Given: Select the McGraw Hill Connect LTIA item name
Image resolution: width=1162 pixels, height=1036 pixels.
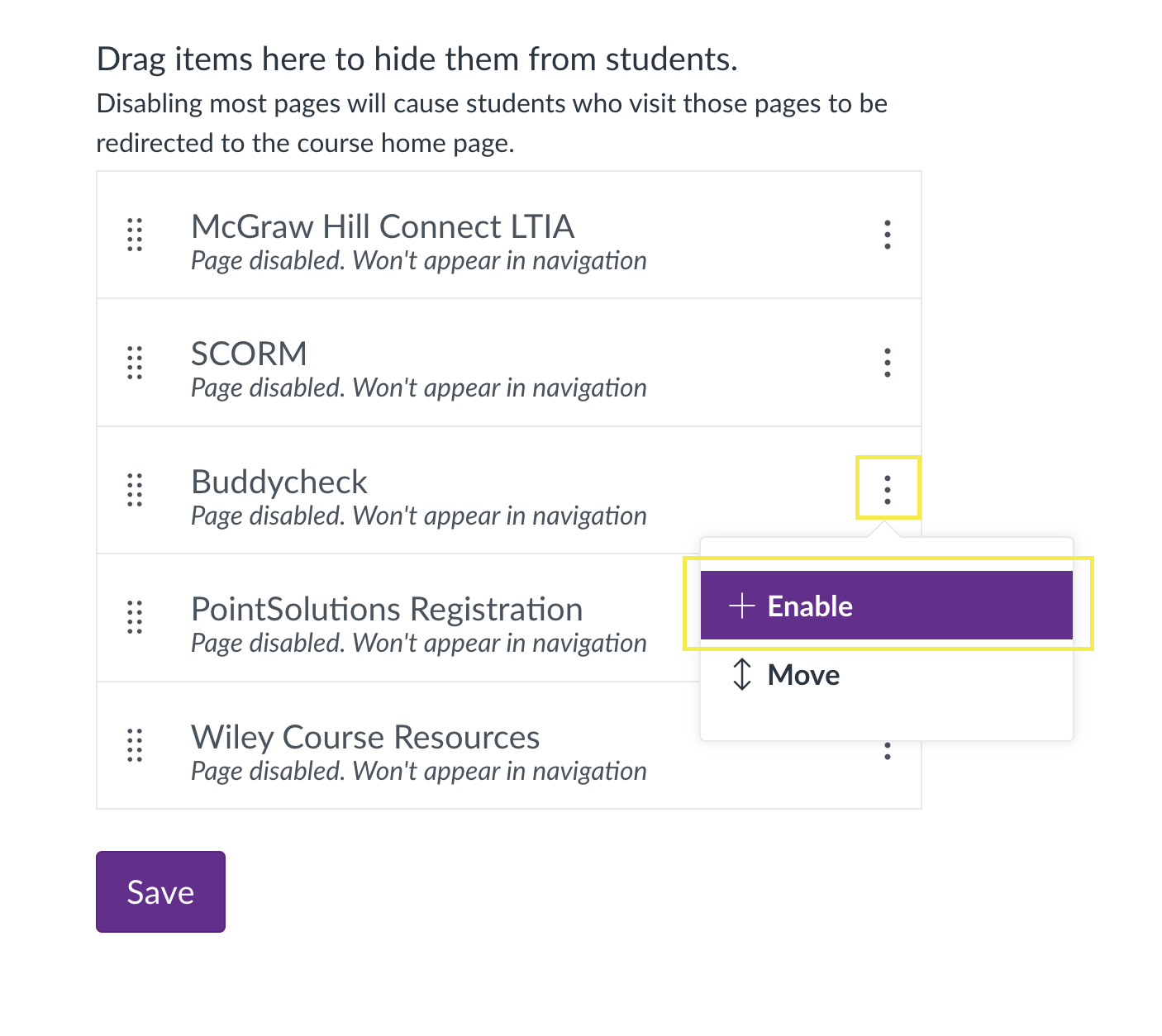Looking at the screenshot, I should point(382,226).
